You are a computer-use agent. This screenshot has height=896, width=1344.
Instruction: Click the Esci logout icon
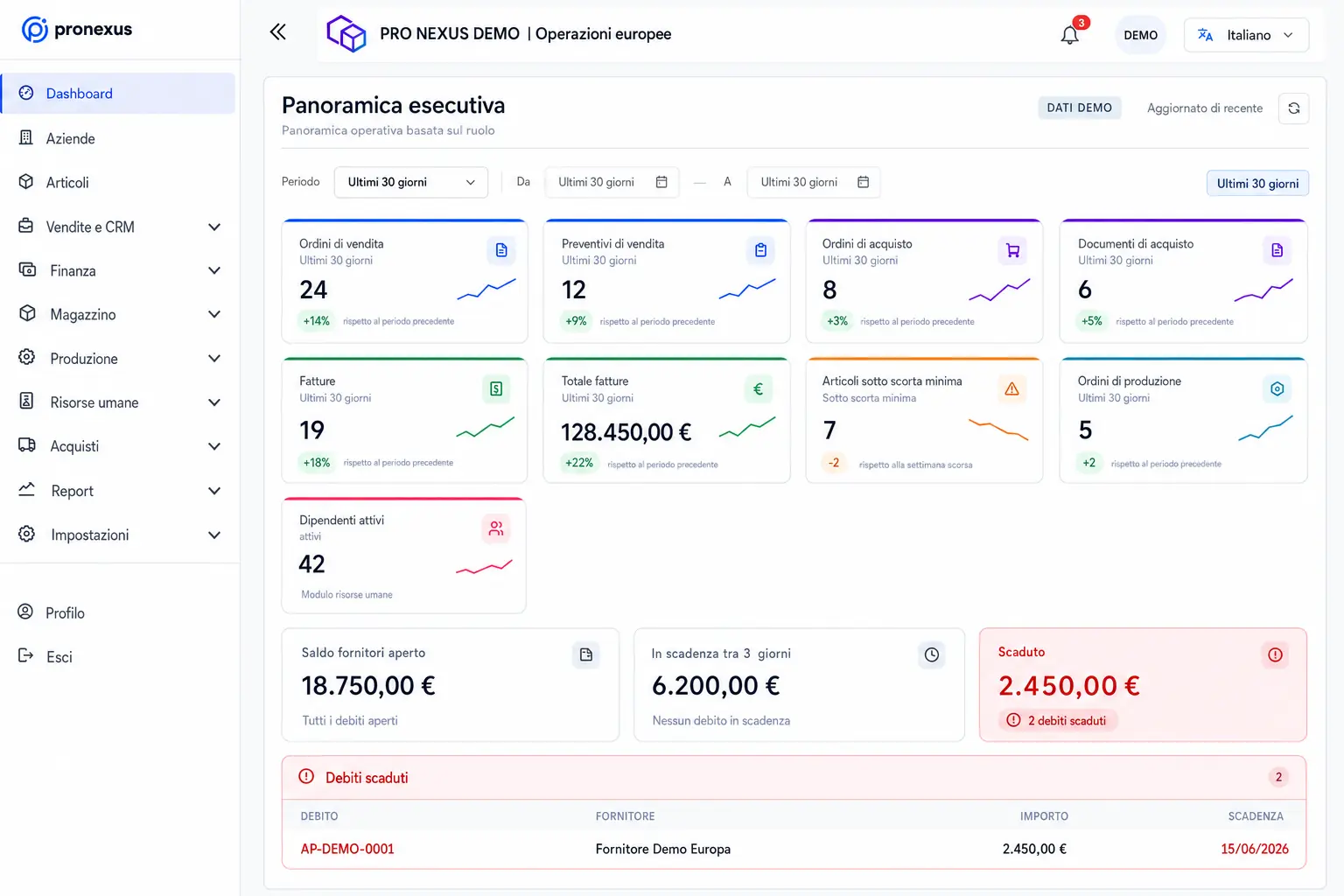pyautogui.click(x=26, y=655)
